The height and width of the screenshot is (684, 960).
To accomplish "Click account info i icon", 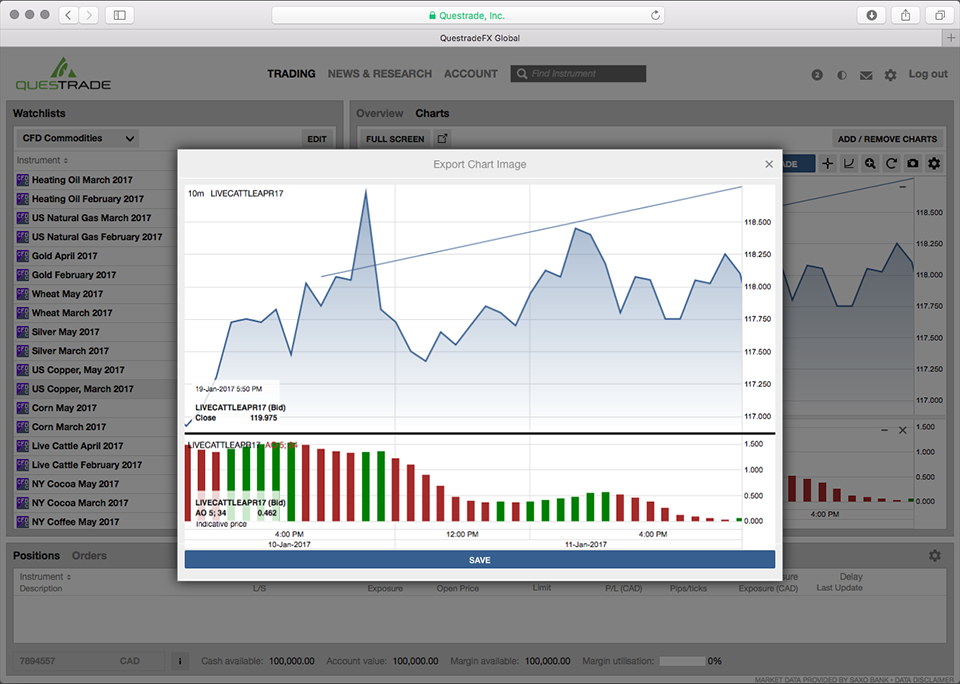I will pos(179,661).
